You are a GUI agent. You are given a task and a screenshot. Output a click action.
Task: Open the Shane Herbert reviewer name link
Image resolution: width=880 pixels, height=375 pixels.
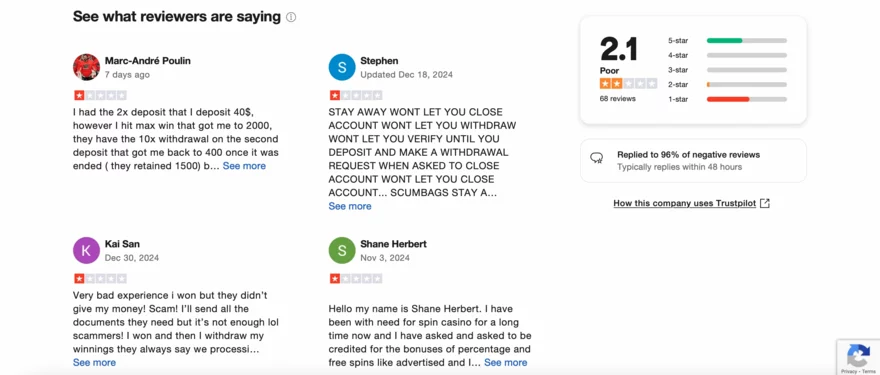(x=393, y=244)
